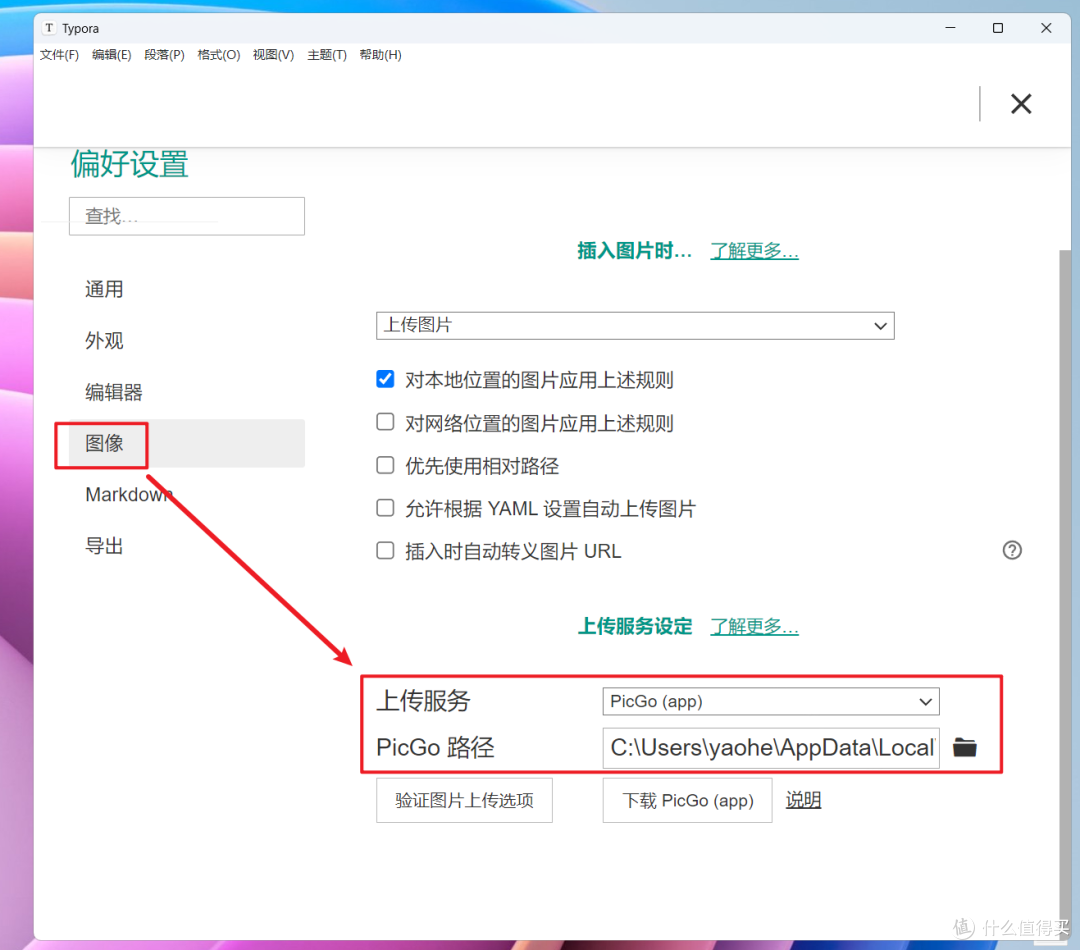Open 了解更多 link beside 上传服务设定
The image size is (1080, 950).
pos(754,626)
